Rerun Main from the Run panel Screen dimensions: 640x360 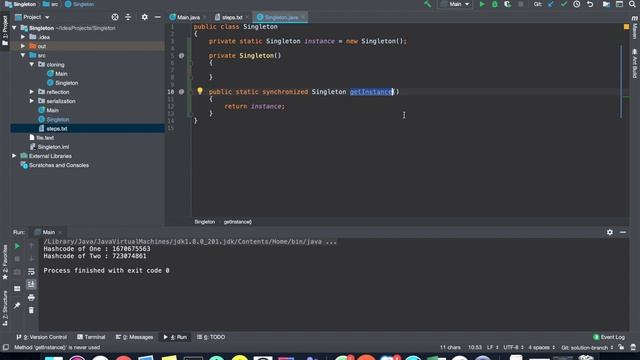click(x=17, y=246)
